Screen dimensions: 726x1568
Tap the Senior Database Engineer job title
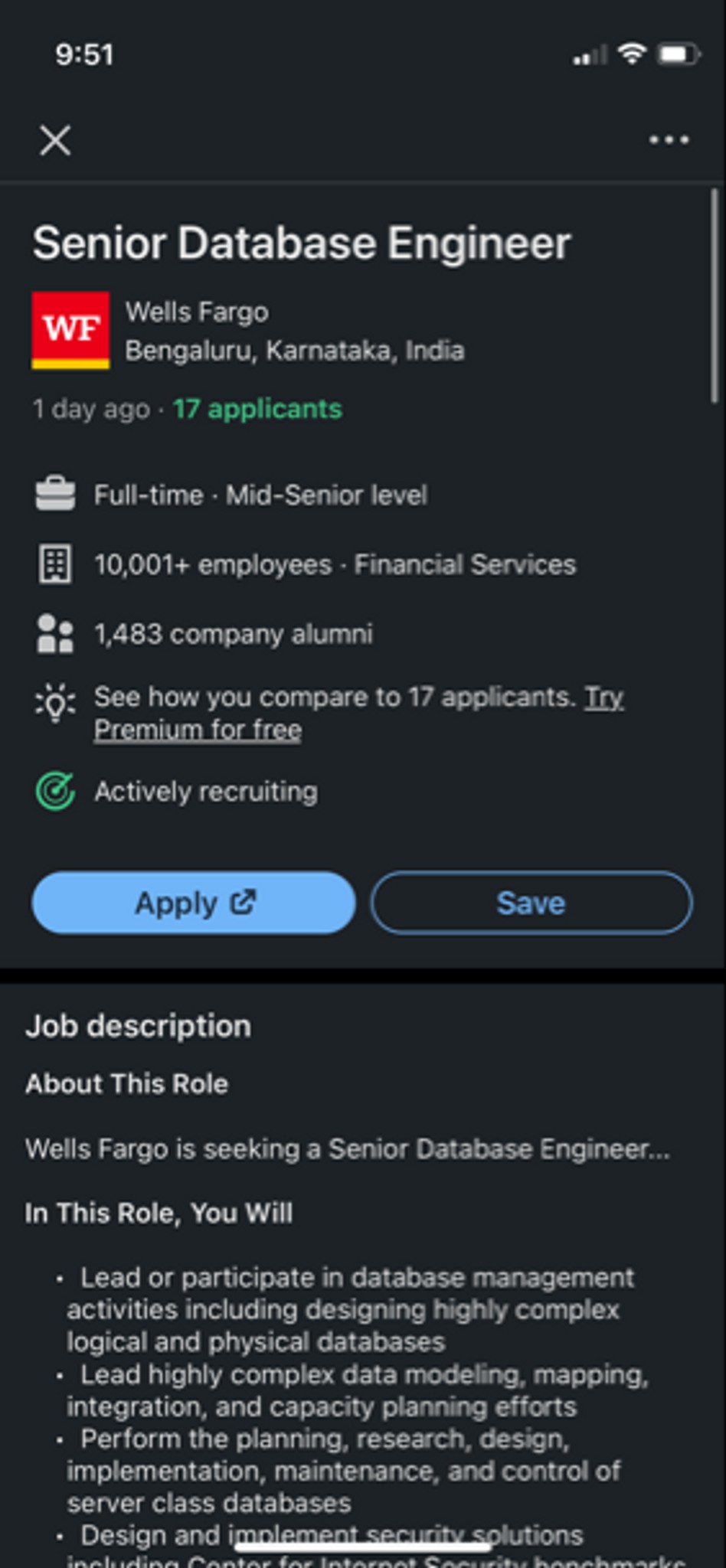(x=302, y=243)
